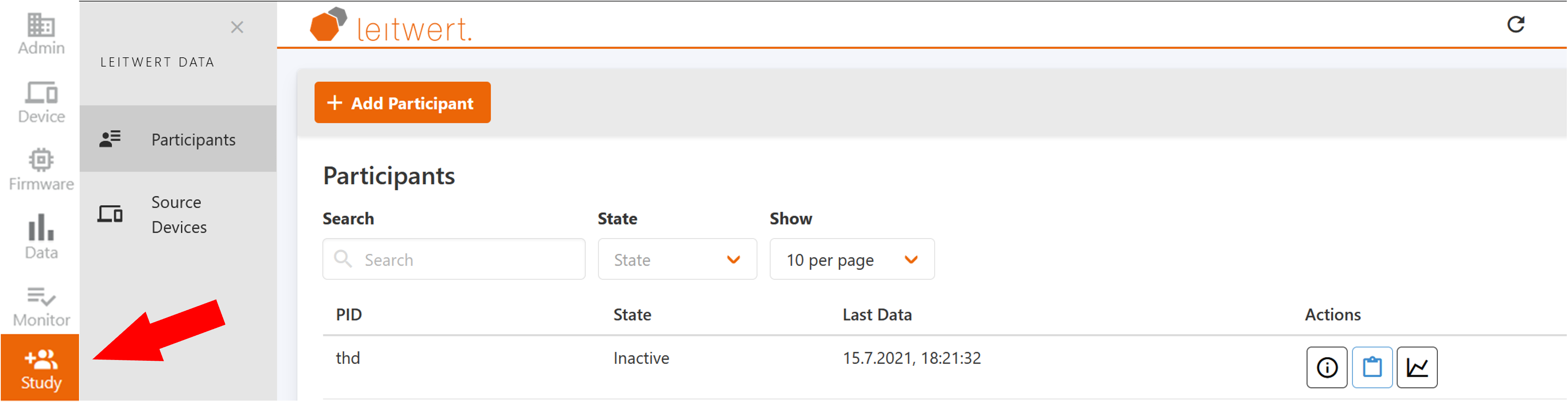Expand the State filter dropdown
The height and width of the screenshot is (403, 1568).
pyautogui.click(x=677, y=260)
